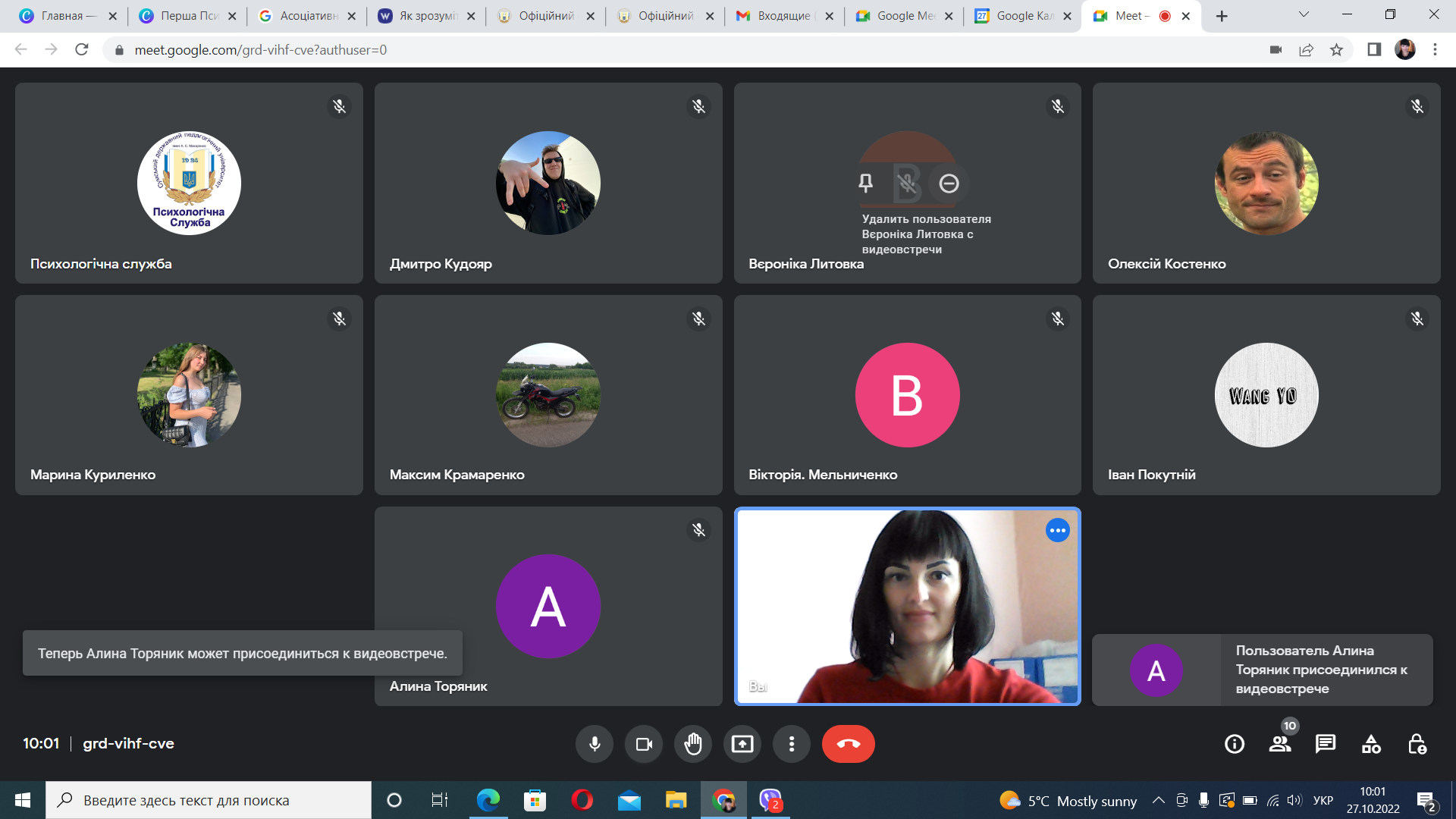Screen dimensions: 1456x819
Task: Switch keyboard language УКР
Action: (x=1323, y=800)
